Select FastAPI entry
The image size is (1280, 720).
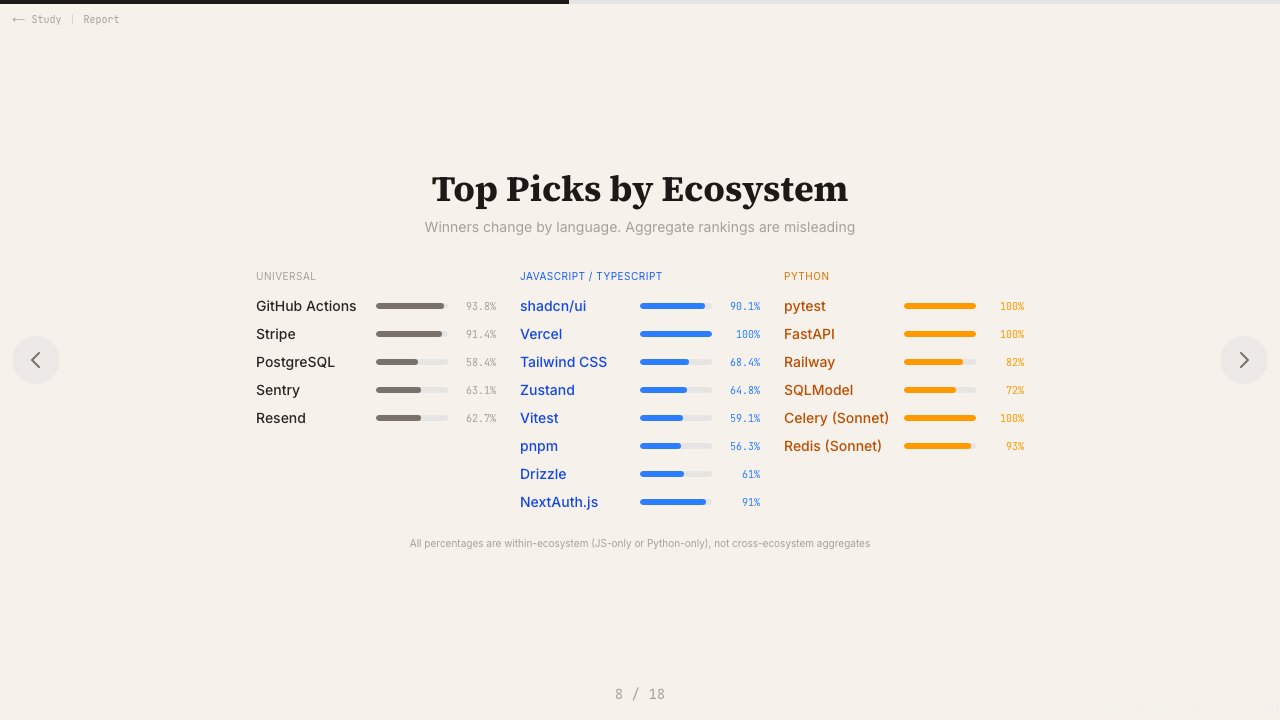tap(809, 334)
